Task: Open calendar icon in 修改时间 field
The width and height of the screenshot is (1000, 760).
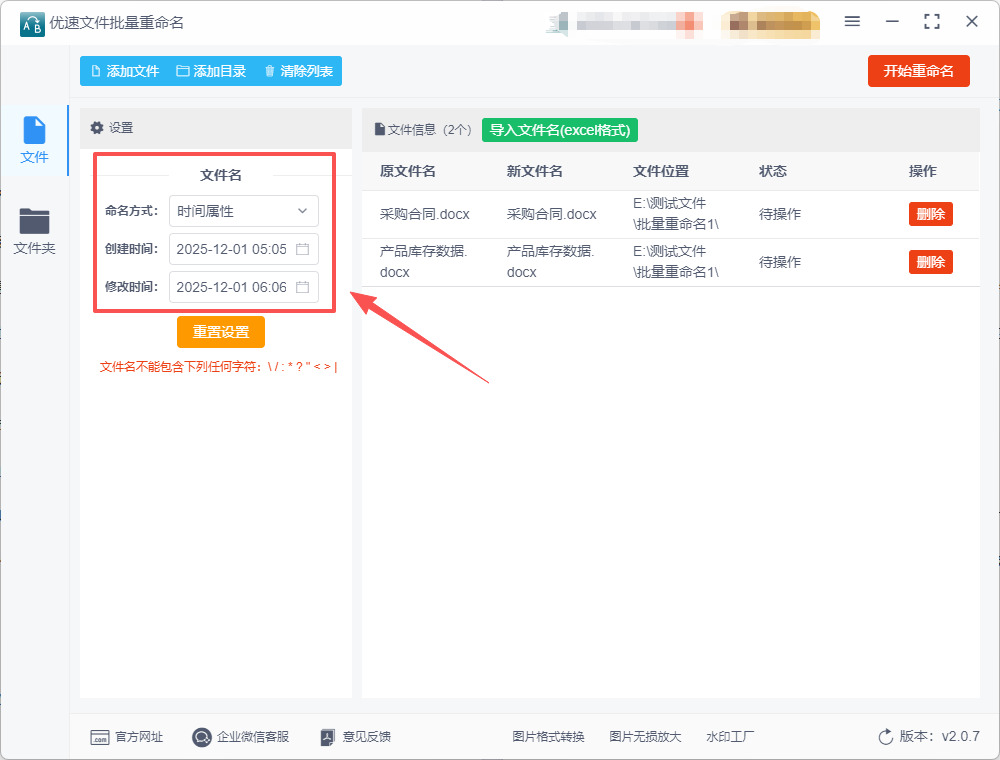Action: click(303, 287)
